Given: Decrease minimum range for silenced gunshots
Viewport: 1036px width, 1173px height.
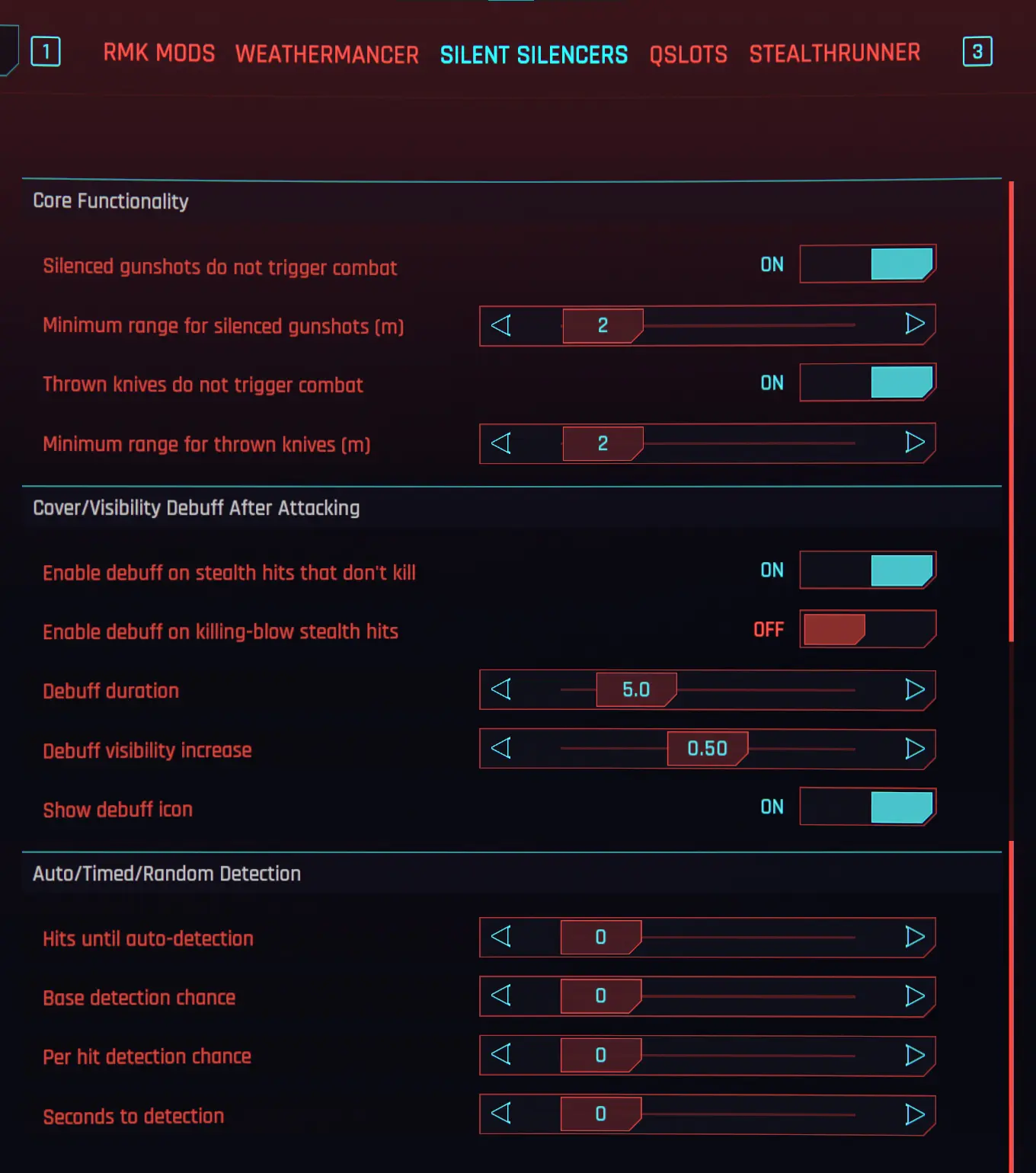Looking at the screenshot, I should pos(500,325).
